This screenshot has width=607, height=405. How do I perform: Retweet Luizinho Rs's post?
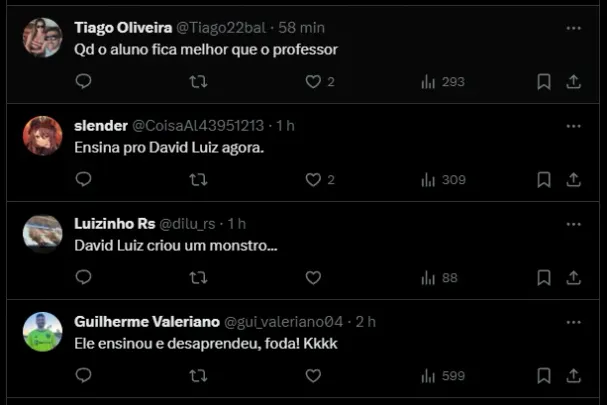pyautogui.click(x=198, y=277)
